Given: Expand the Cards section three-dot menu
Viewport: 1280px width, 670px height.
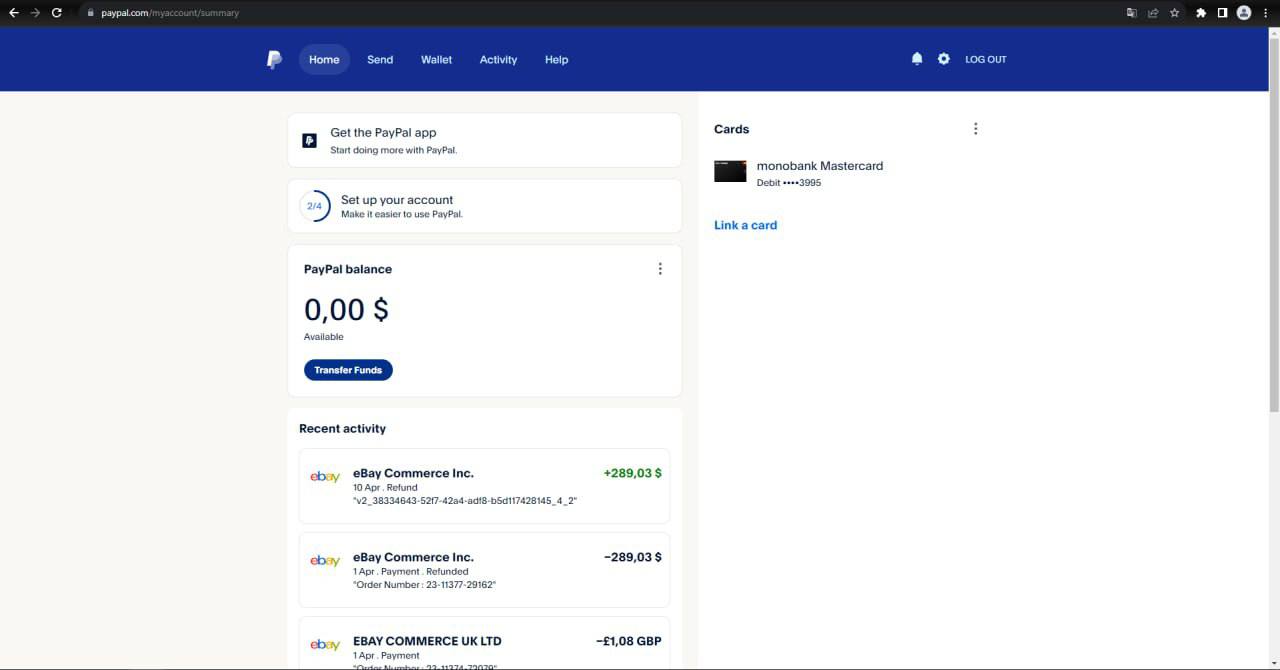Looking at the screenshot, I should point(975,129).
